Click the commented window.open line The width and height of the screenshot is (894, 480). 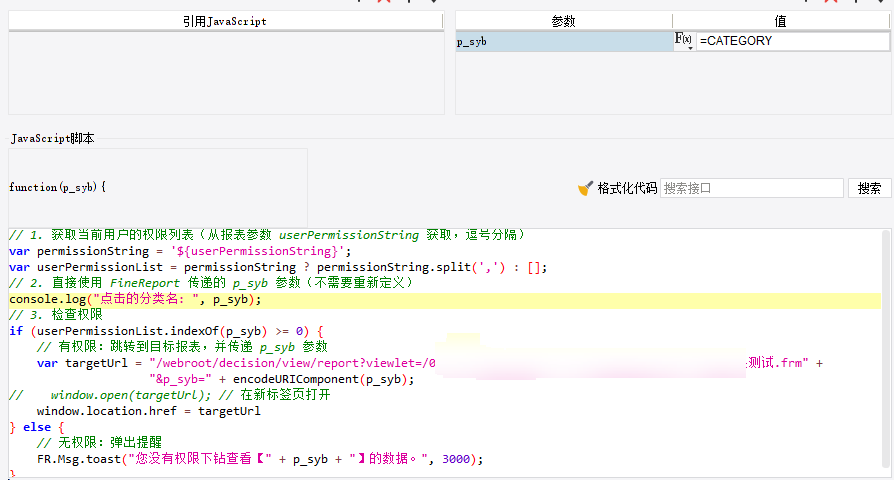click(x=169, y=395)
